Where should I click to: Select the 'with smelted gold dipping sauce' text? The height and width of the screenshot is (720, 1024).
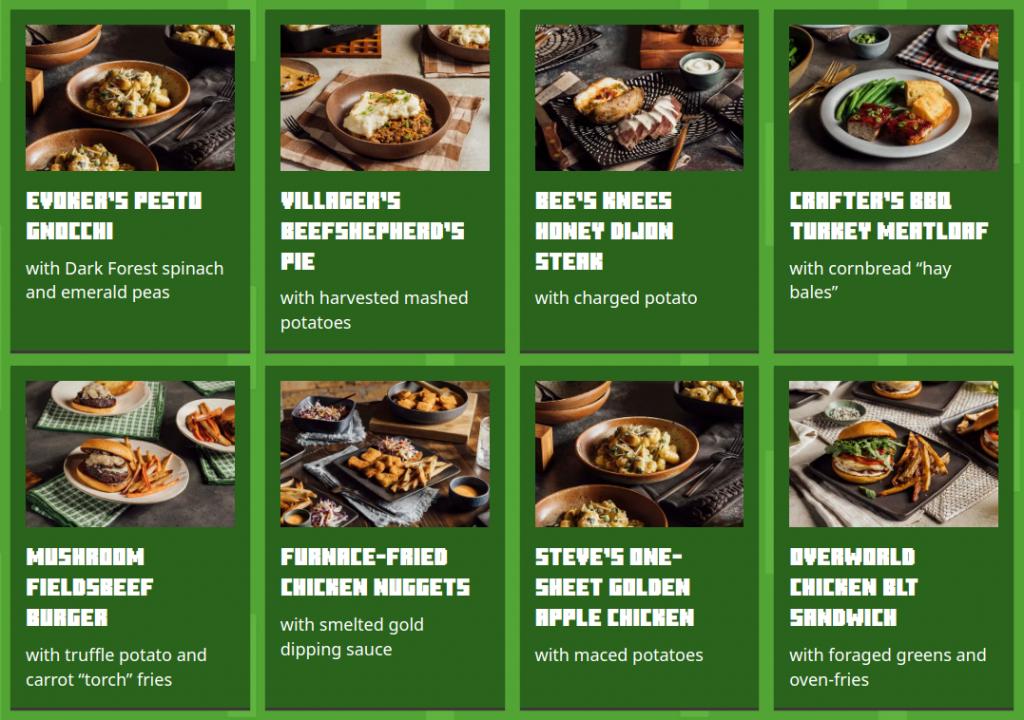(352, 637)
